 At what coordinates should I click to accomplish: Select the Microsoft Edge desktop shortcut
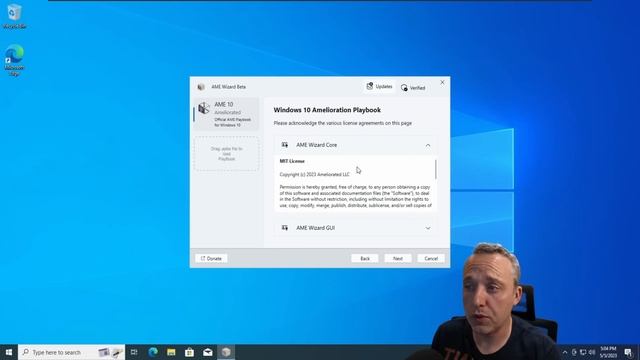tap(14, 60)
